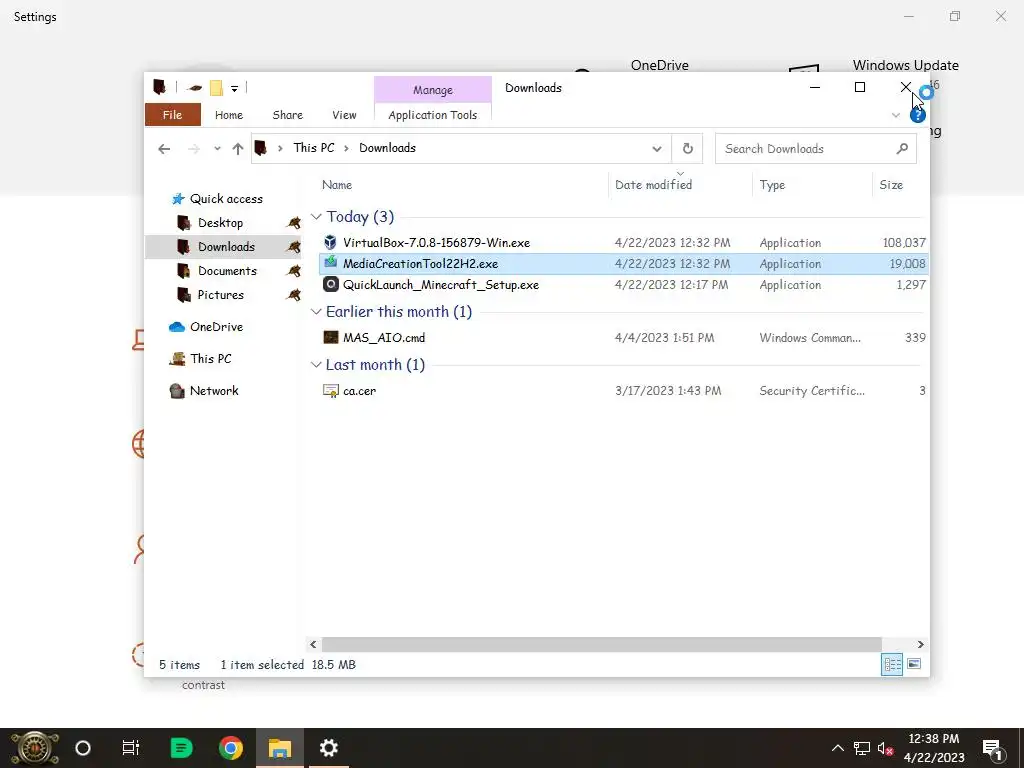The image size is (1024, 768).
Task: Select the MAS_AIO.cmd file icon
Action: 330,337
